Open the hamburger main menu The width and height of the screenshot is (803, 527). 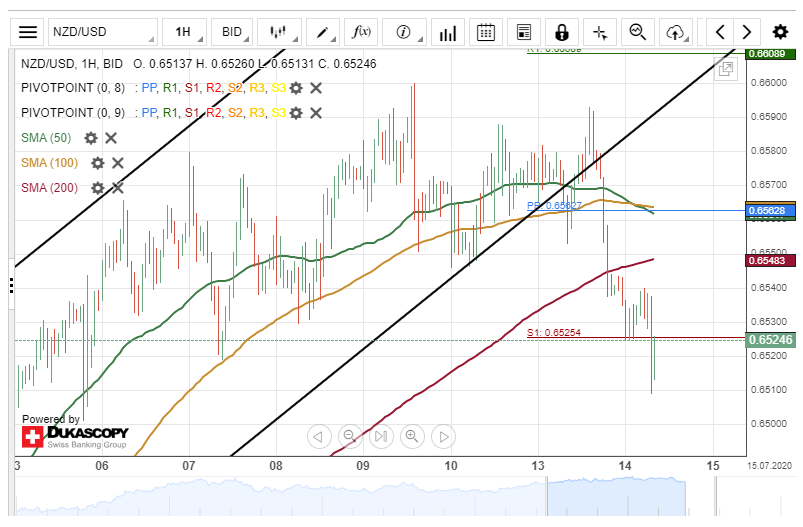pyautogui.click(x=29, y=32)
